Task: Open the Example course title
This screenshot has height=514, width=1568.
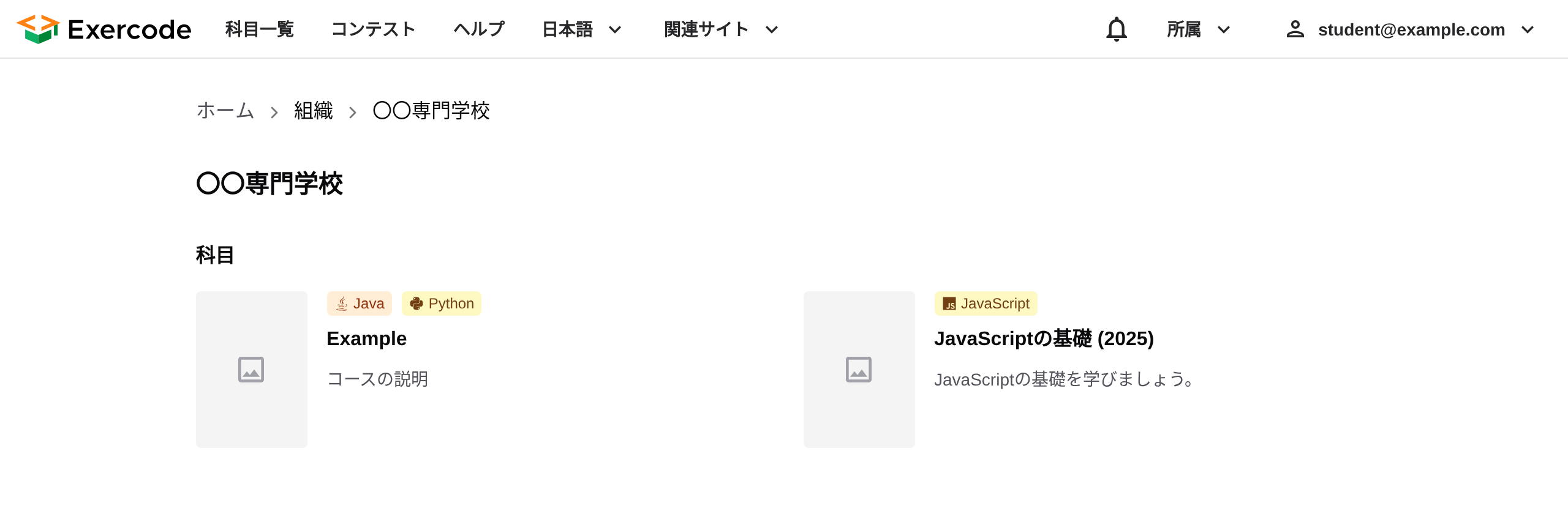Action: pos(366,338)
